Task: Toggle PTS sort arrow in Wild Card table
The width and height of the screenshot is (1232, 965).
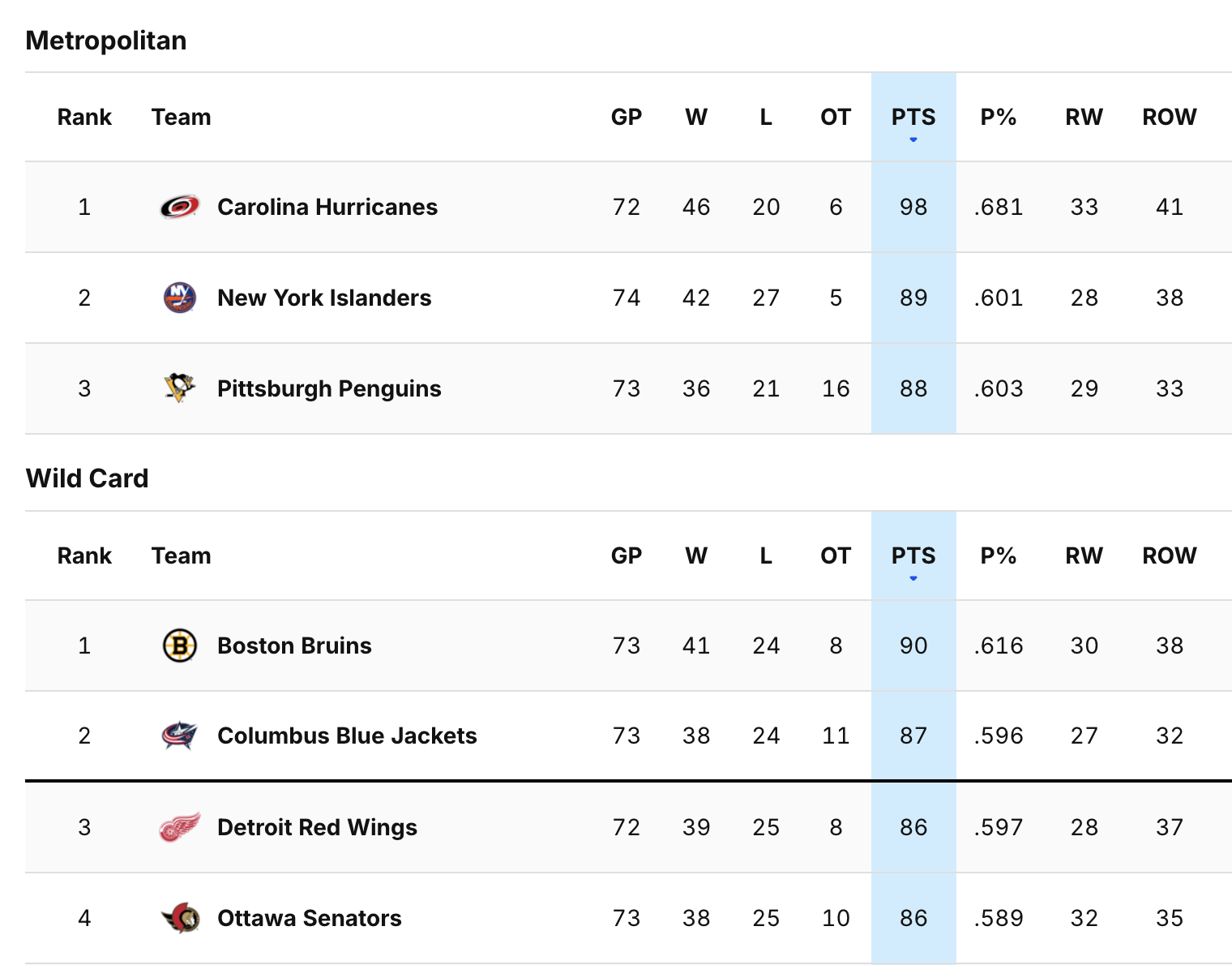Action: pyautogui.click(x=913, y=578)
